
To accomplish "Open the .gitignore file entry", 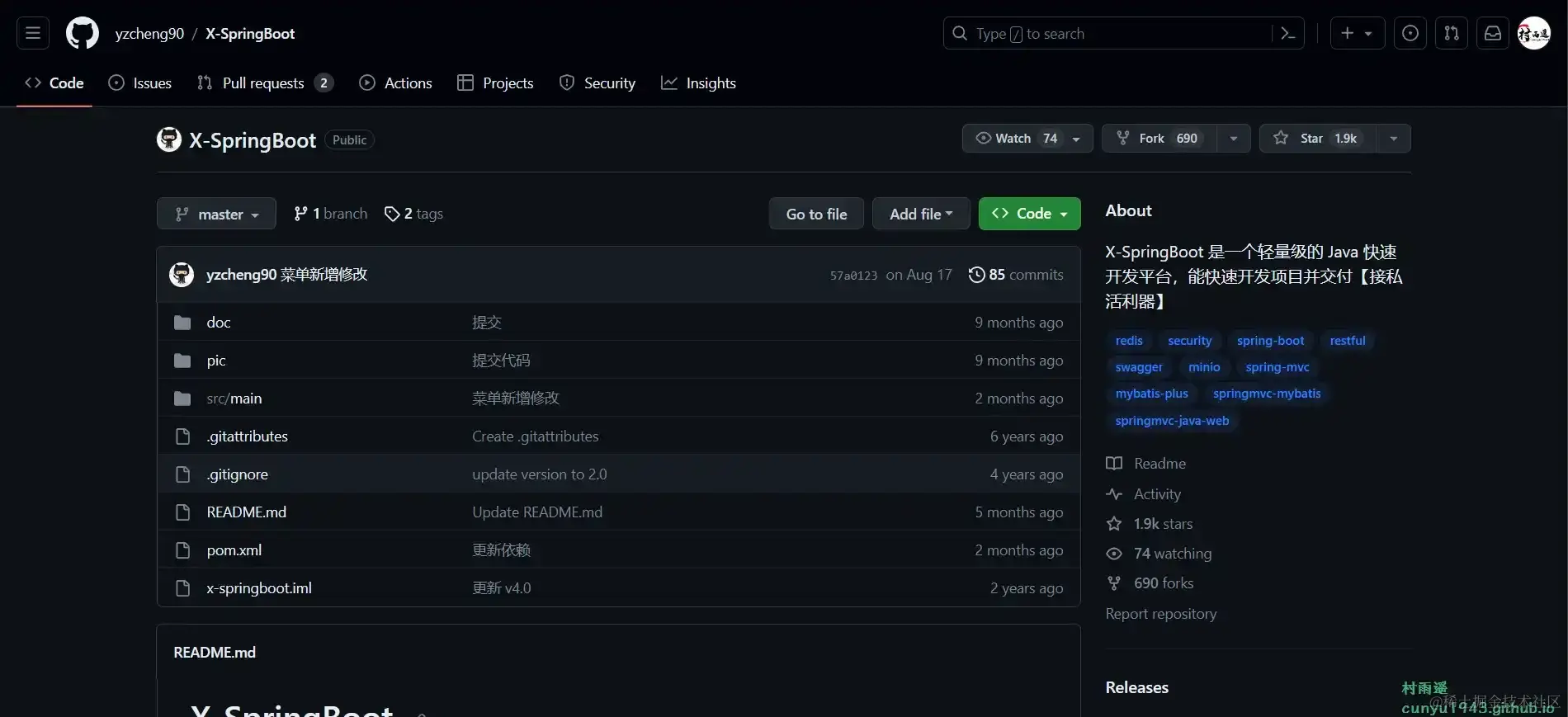I will tap(237, 474).
